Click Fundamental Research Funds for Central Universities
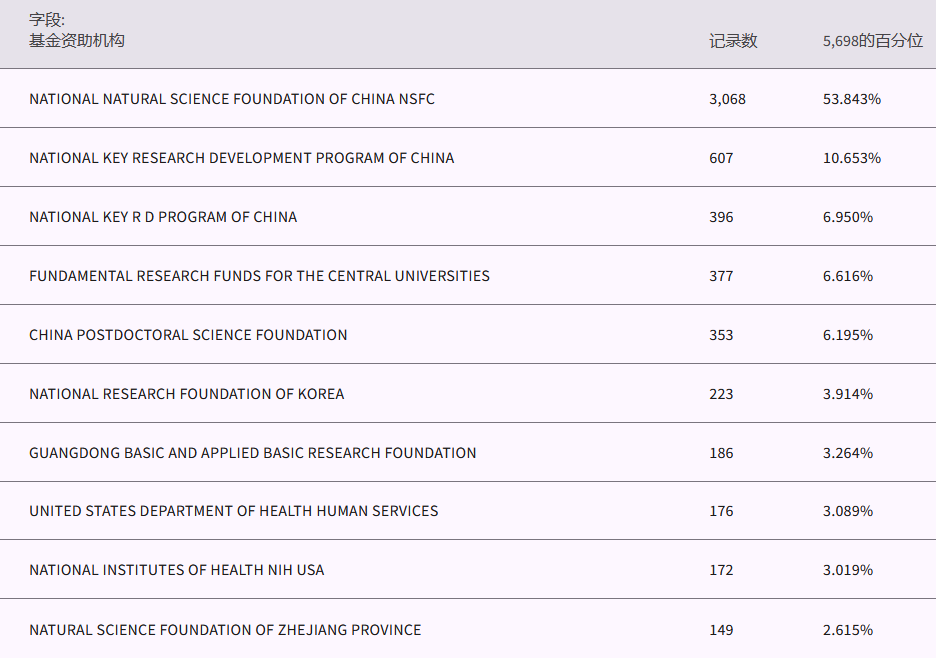The width and height of the screenshot is (936, 658). tap(259, 276)
